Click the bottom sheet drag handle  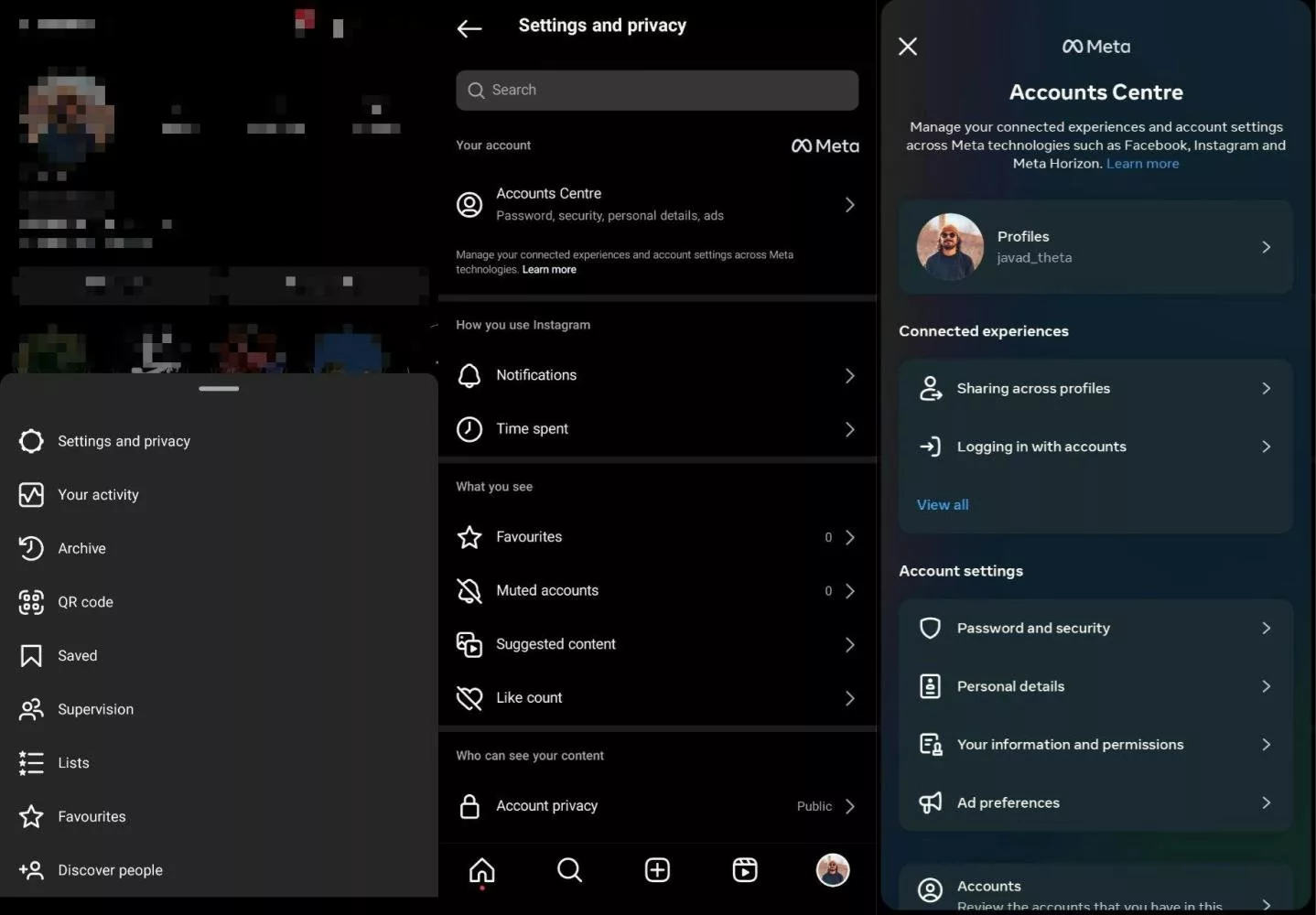tap(219, 389)
